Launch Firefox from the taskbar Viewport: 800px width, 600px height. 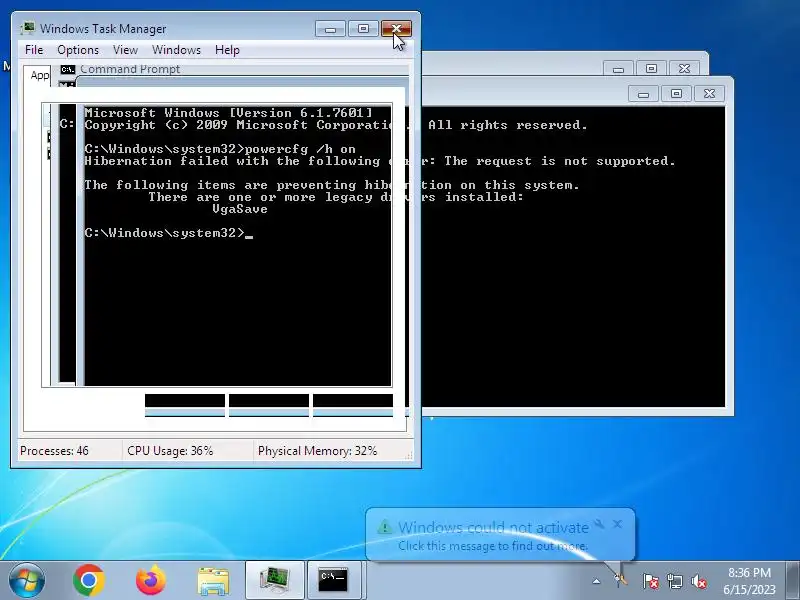151,580
